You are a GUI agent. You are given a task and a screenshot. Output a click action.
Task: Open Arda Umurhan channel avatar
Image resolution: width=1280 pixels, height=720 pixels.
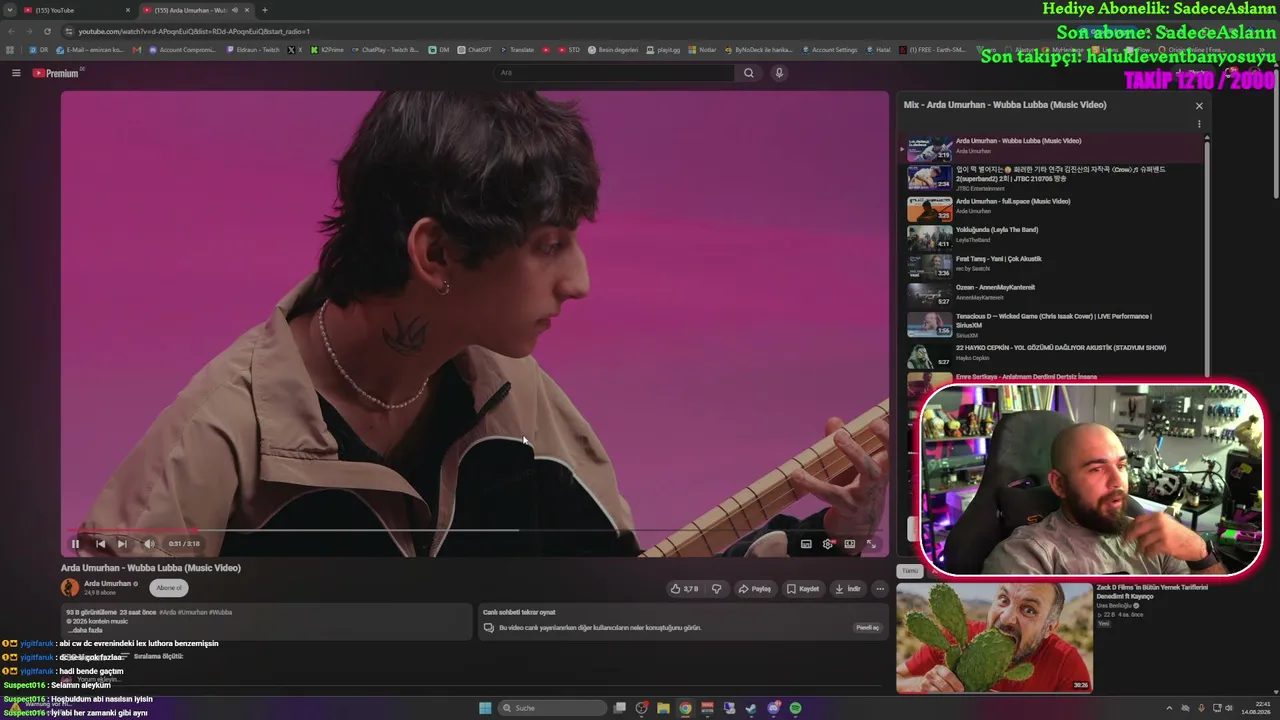70,588
